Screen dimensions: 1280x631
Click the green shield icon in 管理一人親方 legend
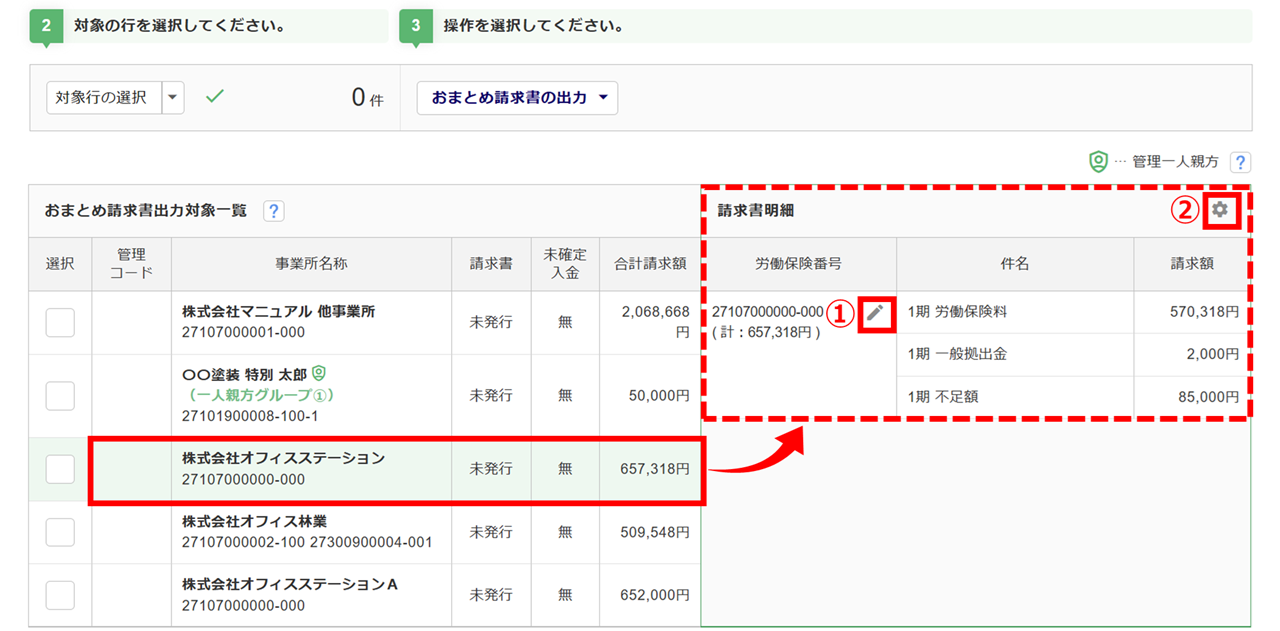pyautogui.click(x=1098, y=162)
